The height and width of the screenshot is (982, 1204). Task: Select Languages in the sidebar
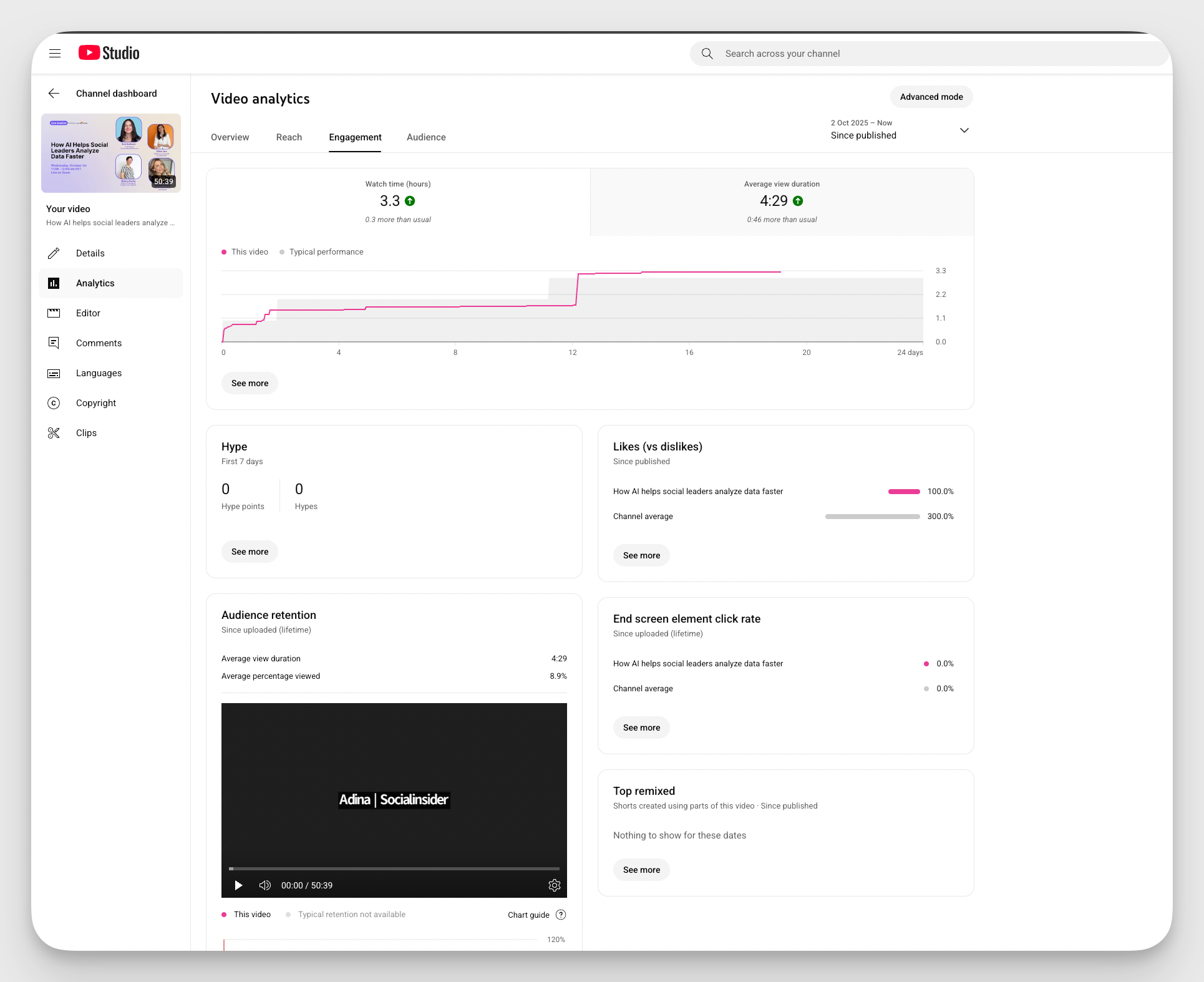pos(98,373)
